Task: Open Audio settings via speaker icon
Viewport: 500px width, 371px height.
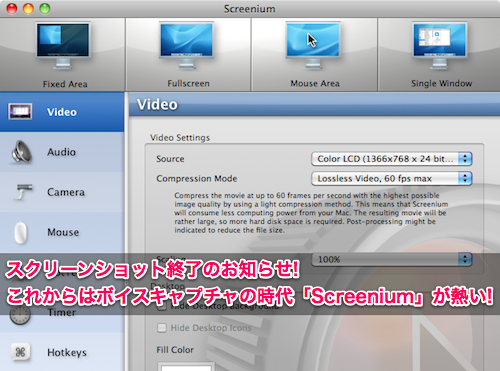Action: (22, 152)
